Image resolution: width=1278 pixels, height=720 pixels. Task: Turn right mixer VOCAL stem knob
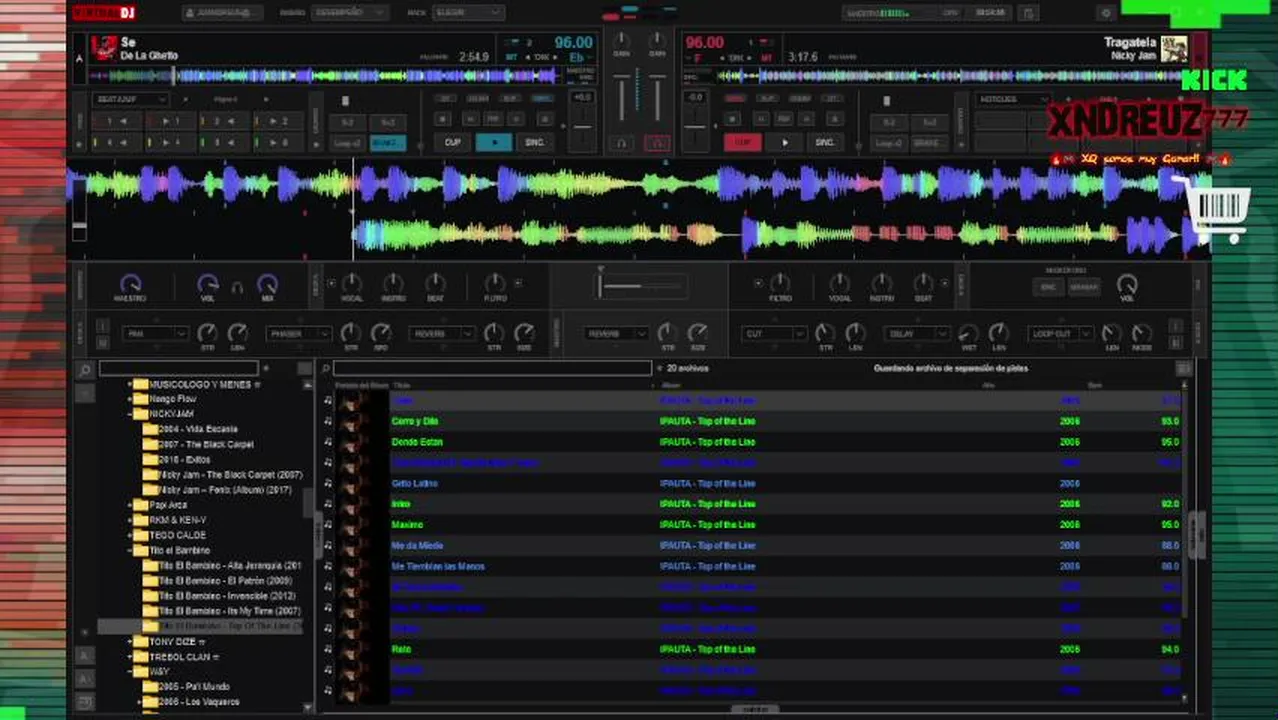click(x=840, y=284)
